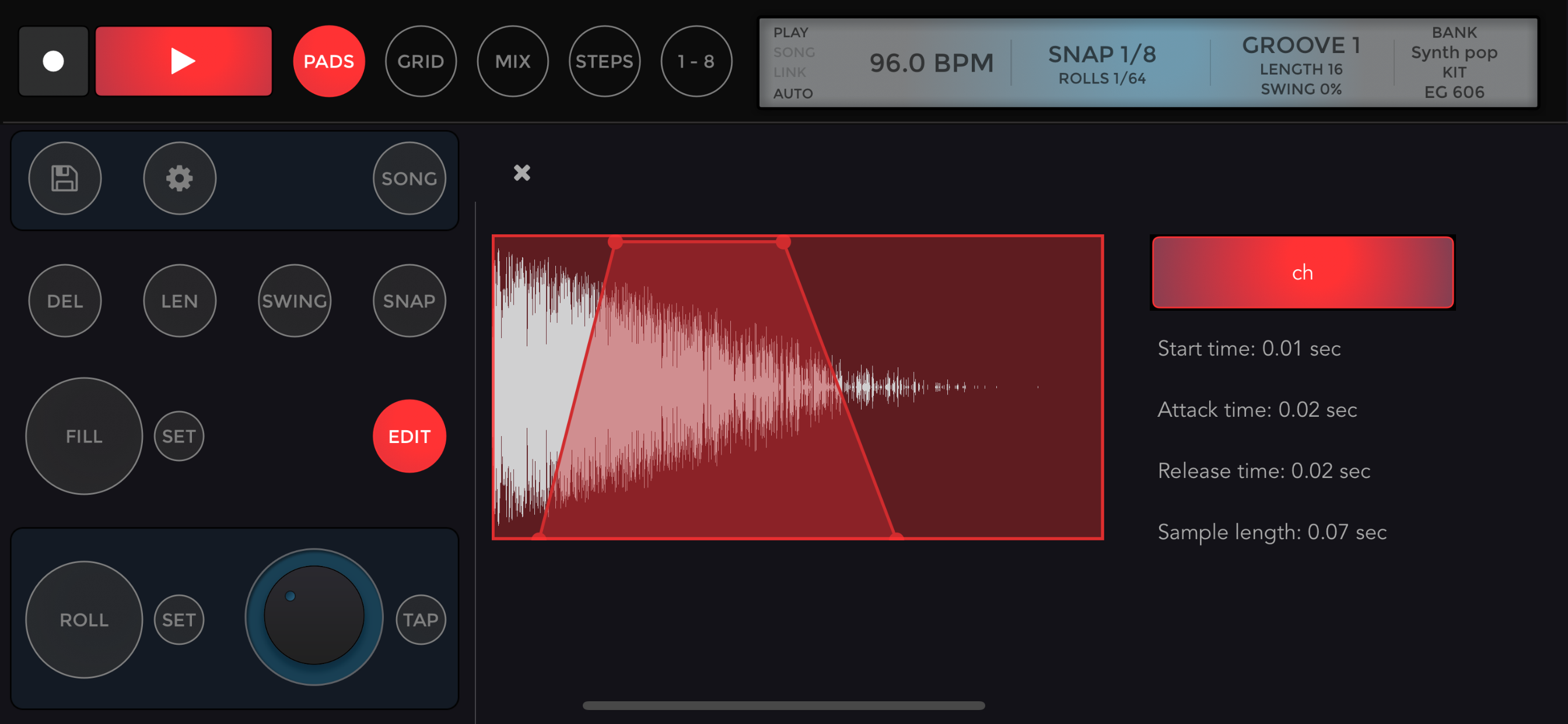
Task: Trigger the ch sample pad
Action: [1302, 273]
